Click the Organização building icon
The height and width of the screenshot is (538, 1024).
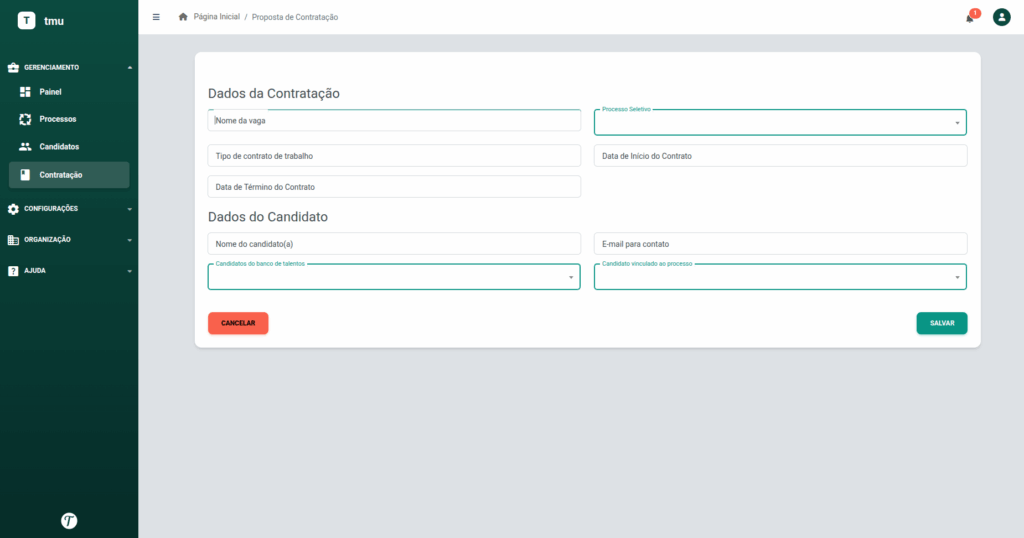tap(13, 240)
